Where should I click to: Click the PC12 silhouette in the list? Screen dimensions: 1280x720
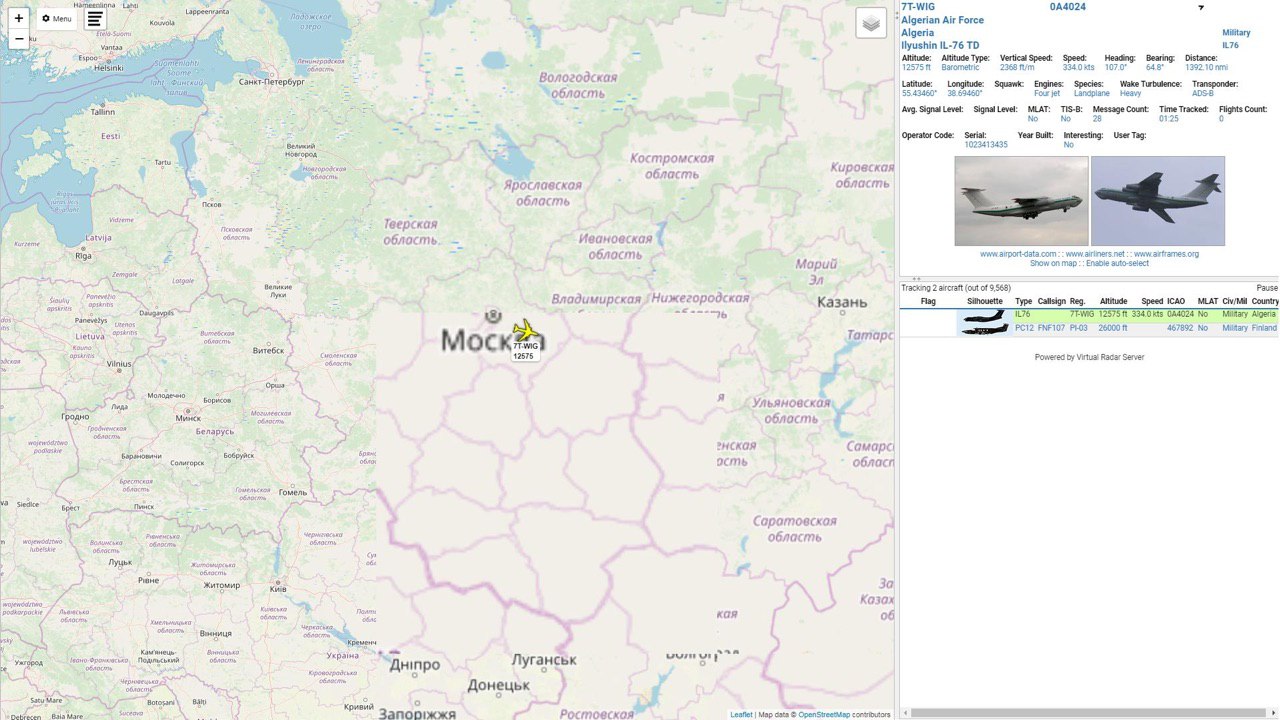pyautogui.click(x=985, y=328)
